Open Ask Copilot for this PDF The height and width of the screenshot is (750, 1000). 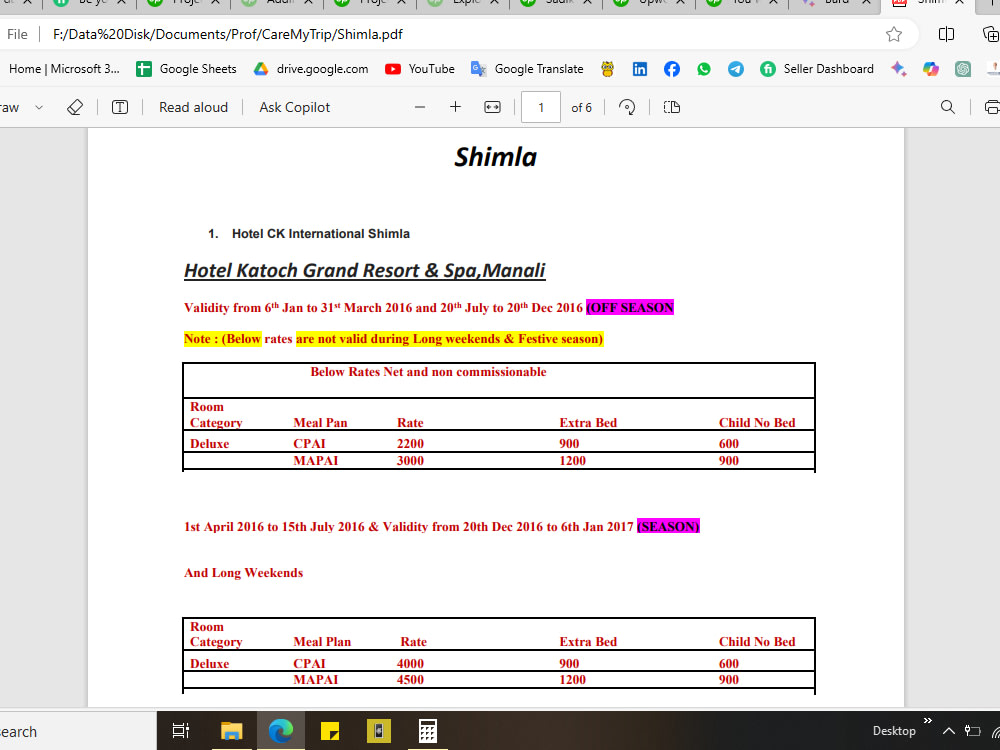coord(295,107)
